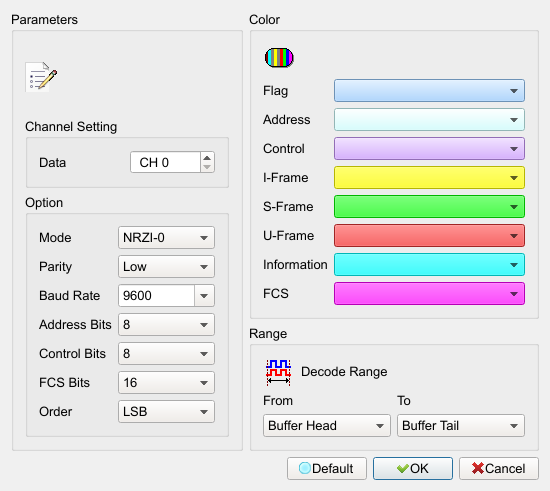Click the rainbow color palette icon
Viewport: 550px width, 491px height.
coord(279,58)
